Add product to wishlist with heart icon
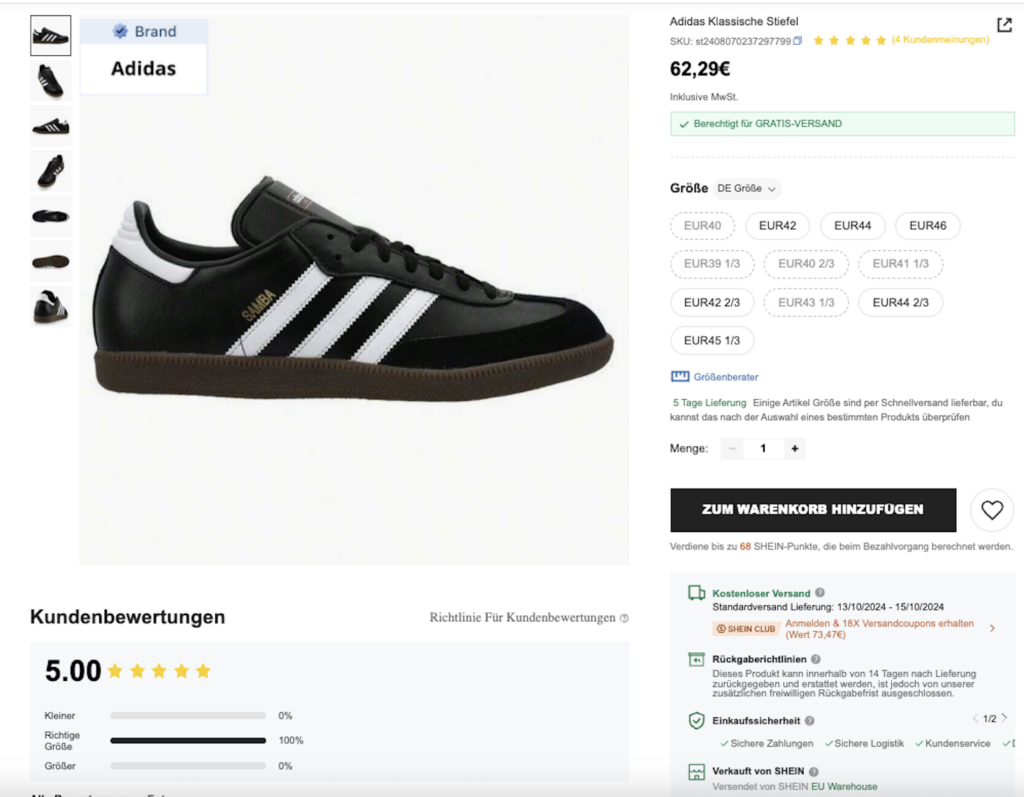The image size is (1024, 797). coord(991,510)
